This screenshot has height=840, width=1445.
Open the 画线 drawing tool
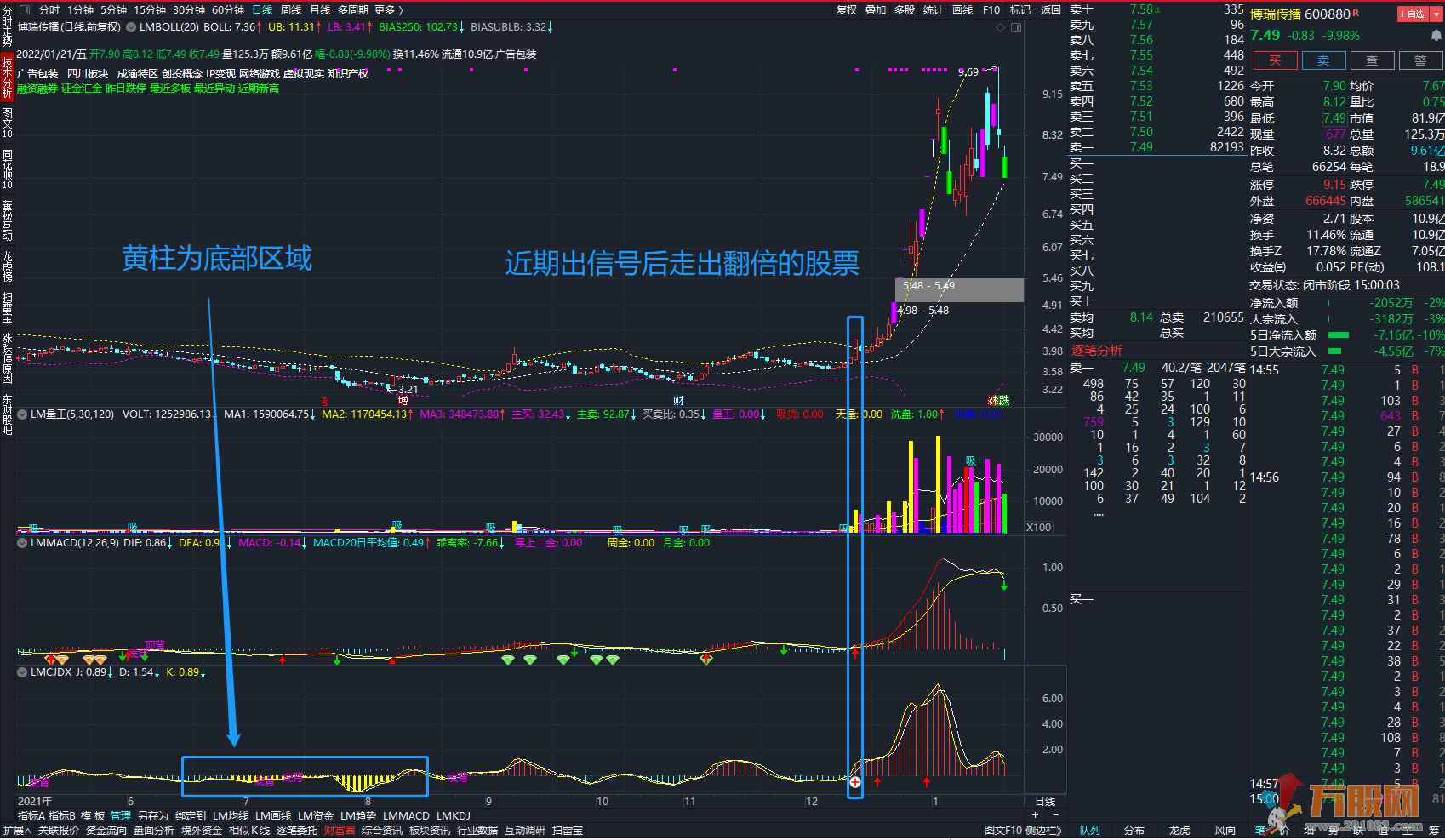pos(962,10)
